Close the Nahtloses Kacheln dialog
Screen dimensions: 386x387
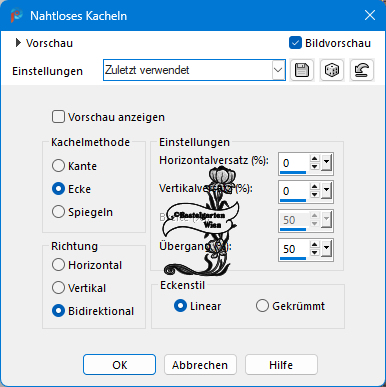click(x=370, y=15)
